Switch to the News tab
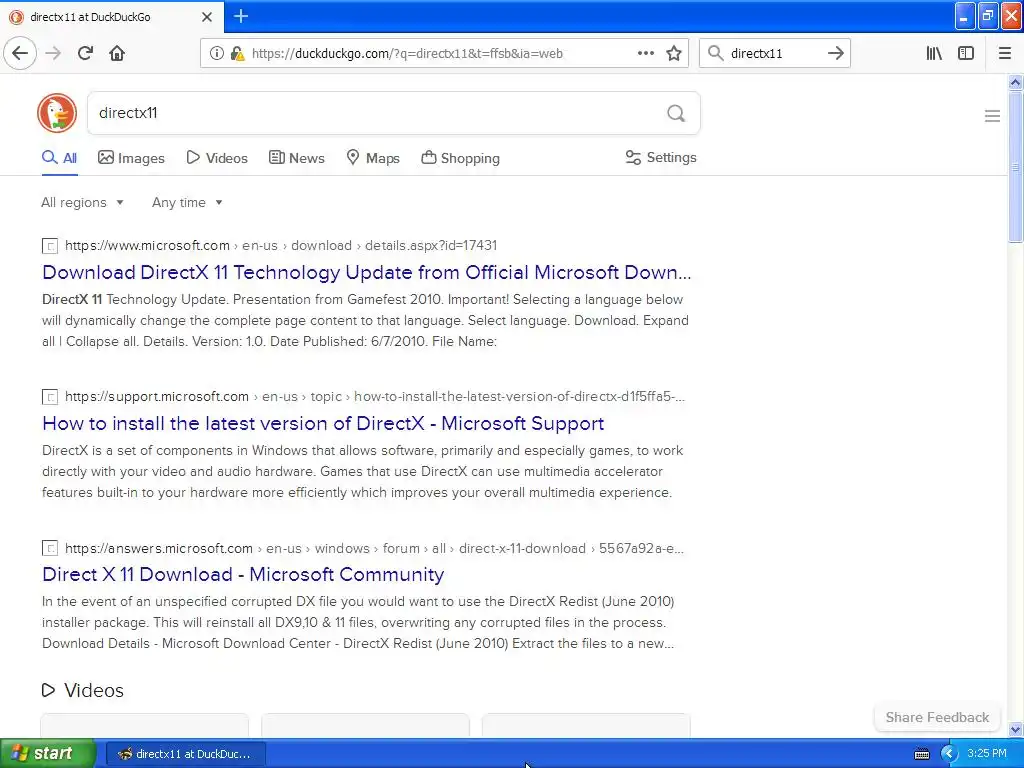Screen dimensions: 1024x768 pyautogui.click(x=296, y=158)
